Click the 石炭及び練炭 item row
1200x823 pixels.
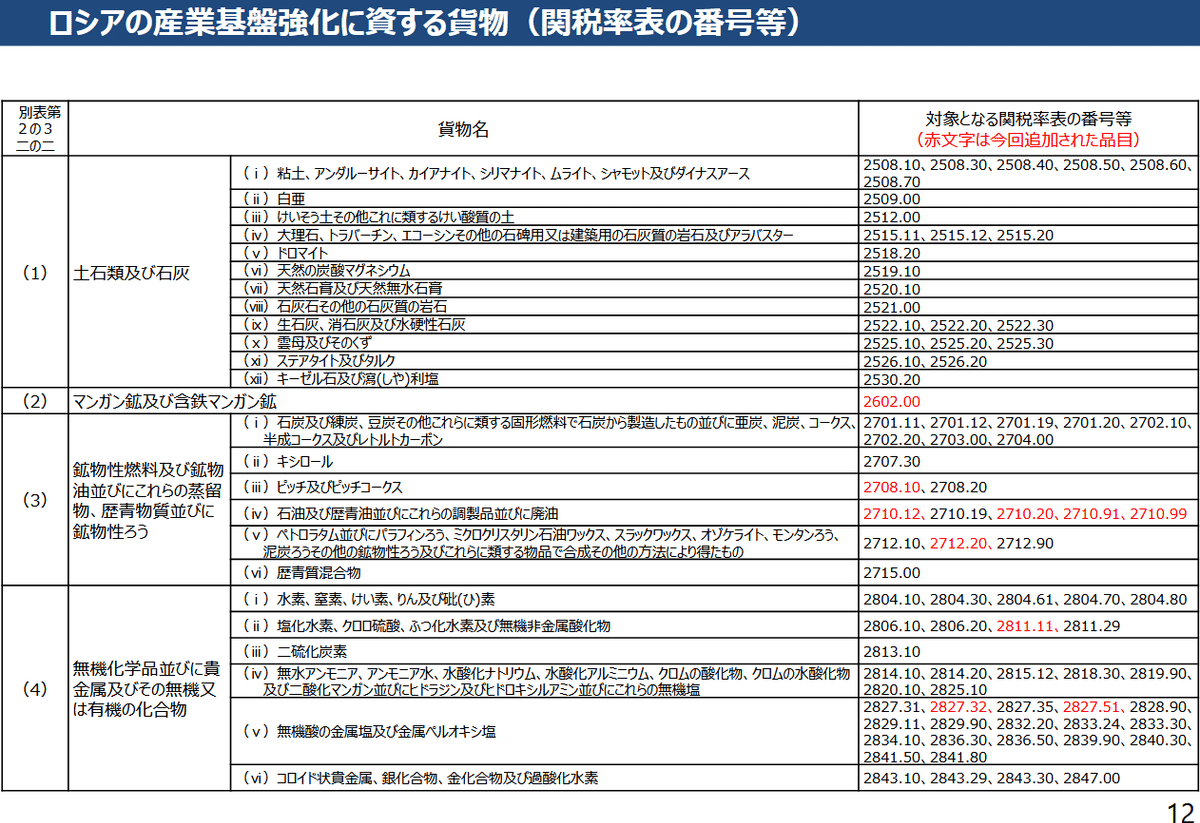click(x=544, y=432)
